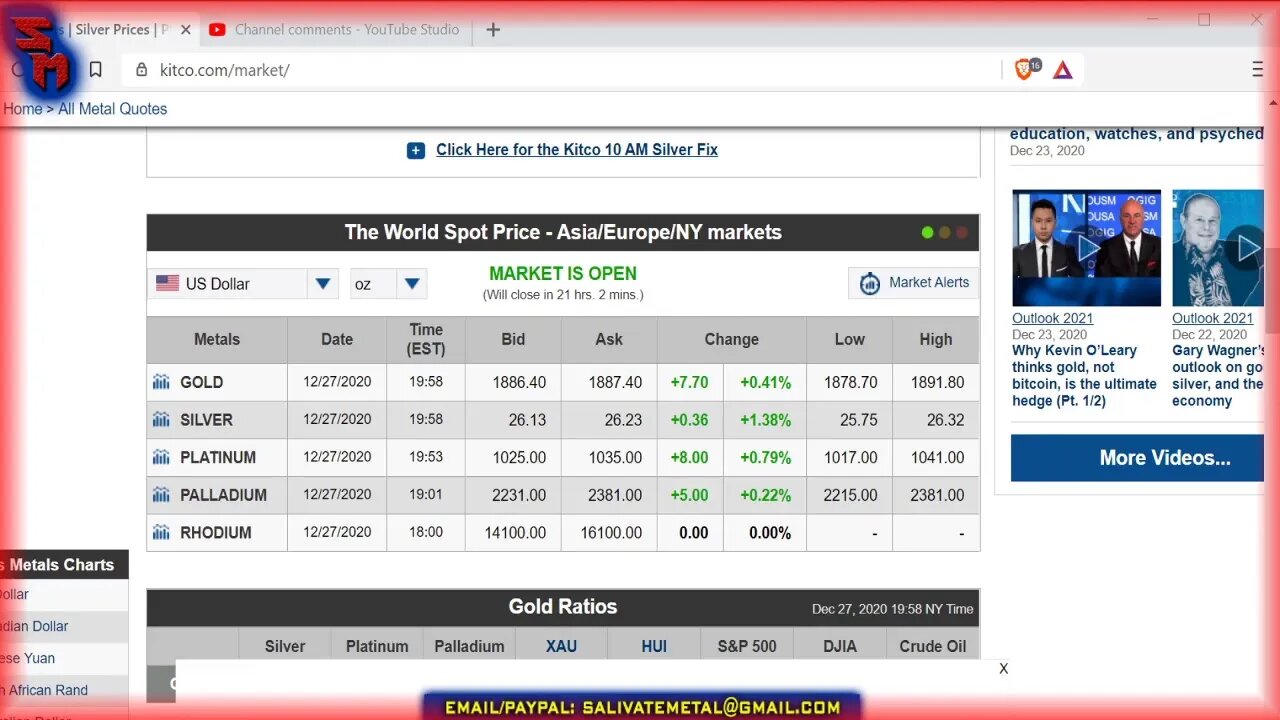Select the red status dot in spot price header
The height and width of the screenshot is (720, 1280).
click(x=962, y=233)
